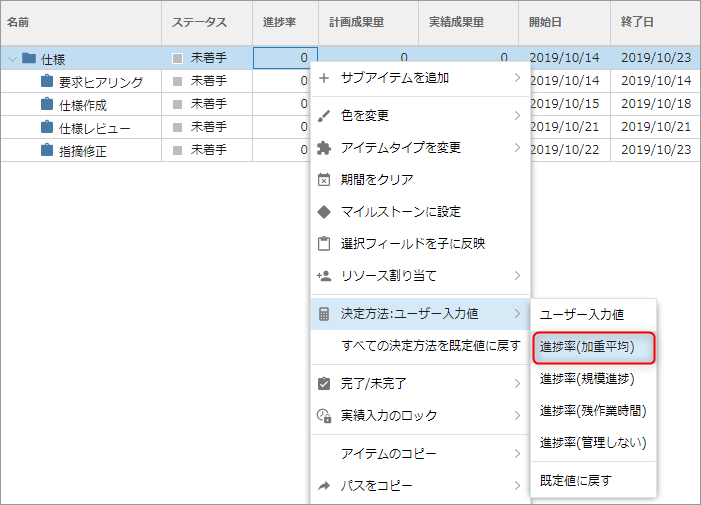Click the briefcase icon next to 要求ヒアリング
701x505 pixels.
click(x=47, y=81)
